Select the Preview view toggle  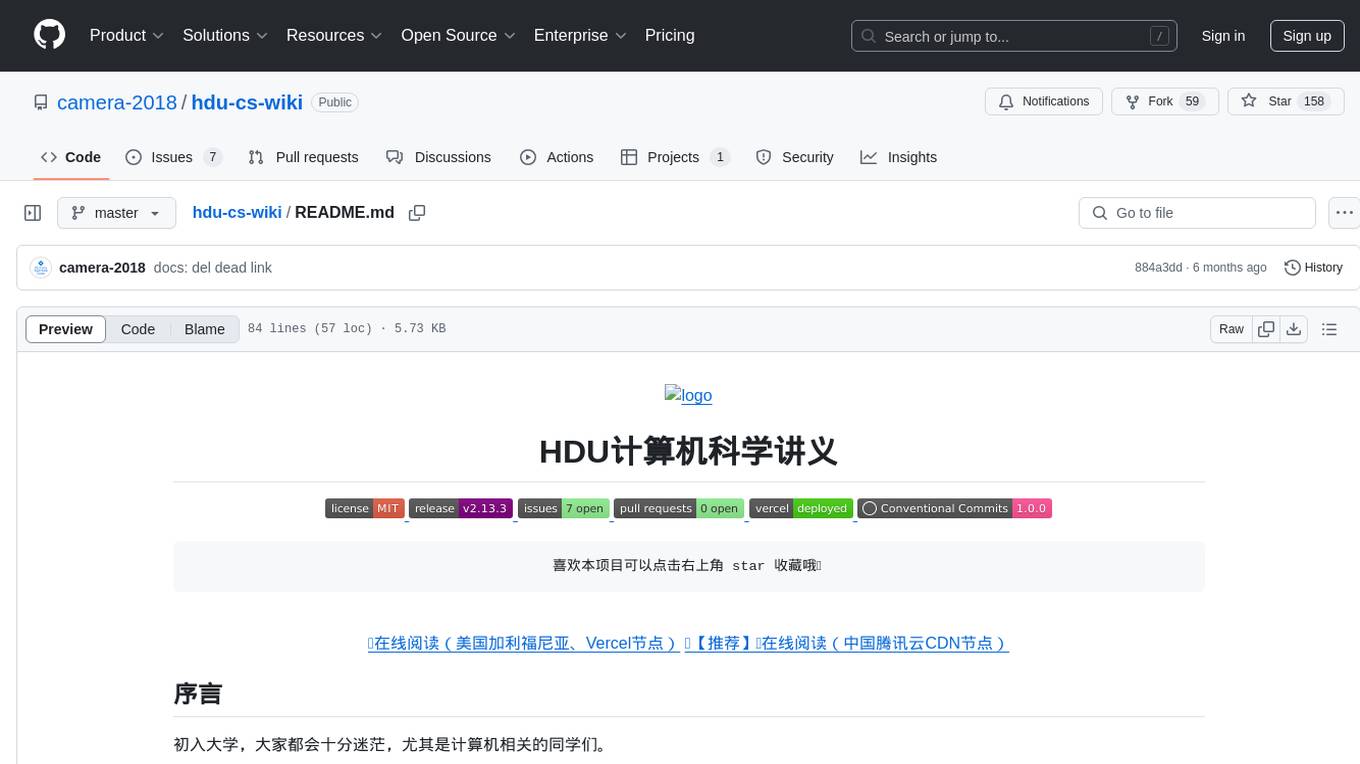(x=66, y=329)
